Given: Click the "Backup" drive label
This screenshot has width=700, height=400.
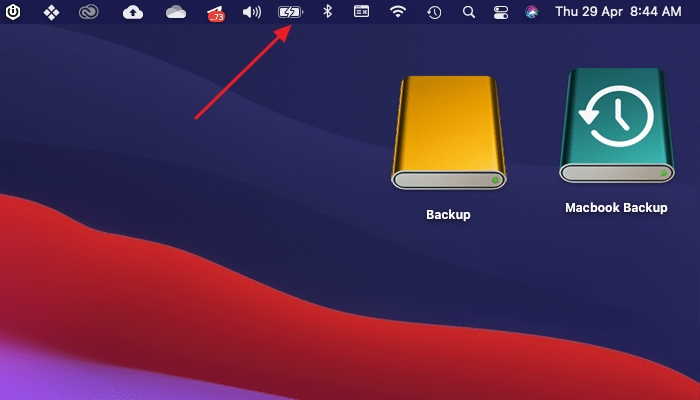Looking at the screenshot, I should (x=448, y=215).
